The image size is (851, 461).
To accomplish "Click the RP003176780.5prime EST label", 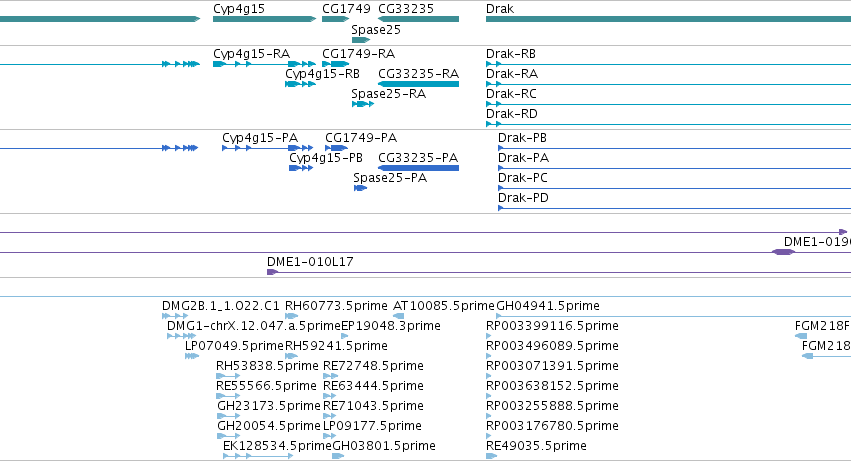I will click(552, 427).
